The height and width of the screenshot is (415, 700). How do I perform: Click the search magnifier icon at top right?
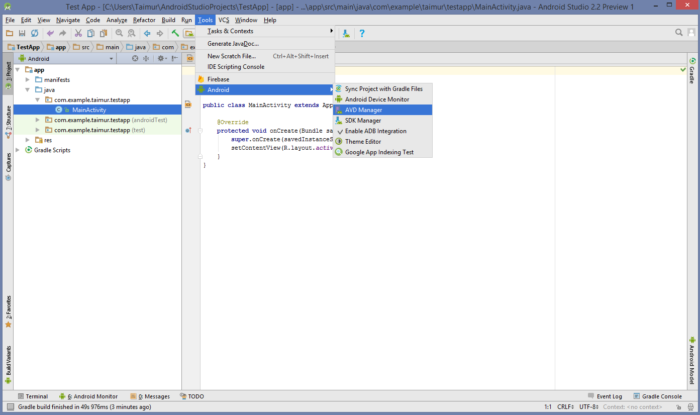point(679,33)
